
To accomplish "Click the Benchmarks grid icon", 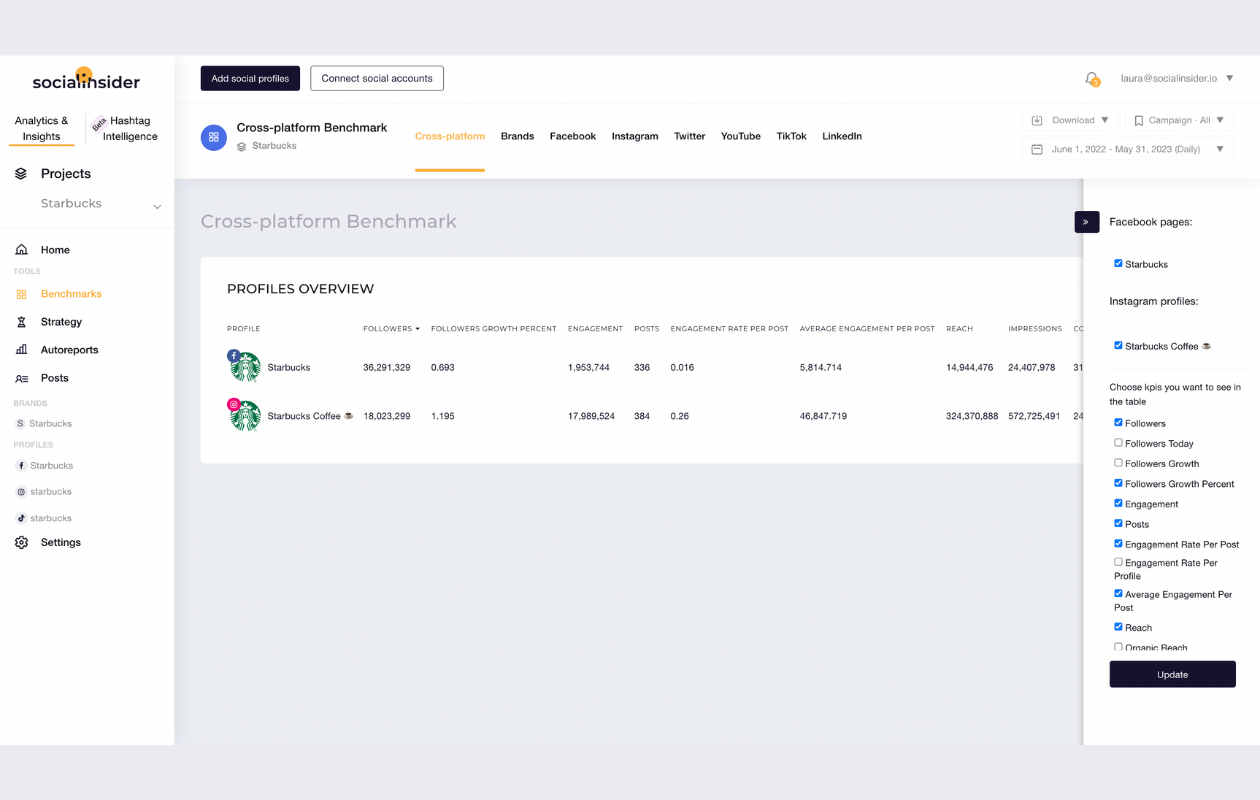I will tap(22, 294).
